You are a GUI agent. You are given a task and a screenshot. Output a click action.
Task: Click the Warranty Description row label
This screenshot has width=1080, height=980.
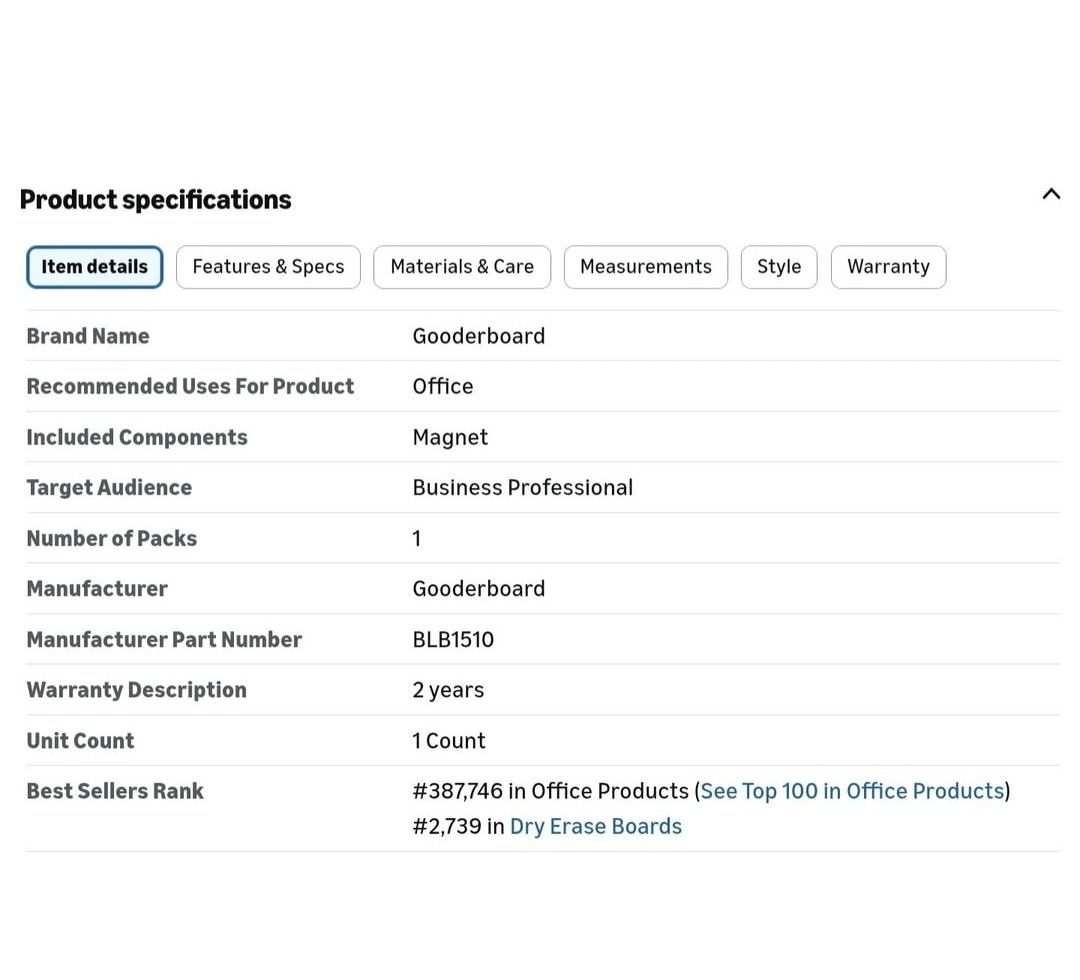[136, 690]
